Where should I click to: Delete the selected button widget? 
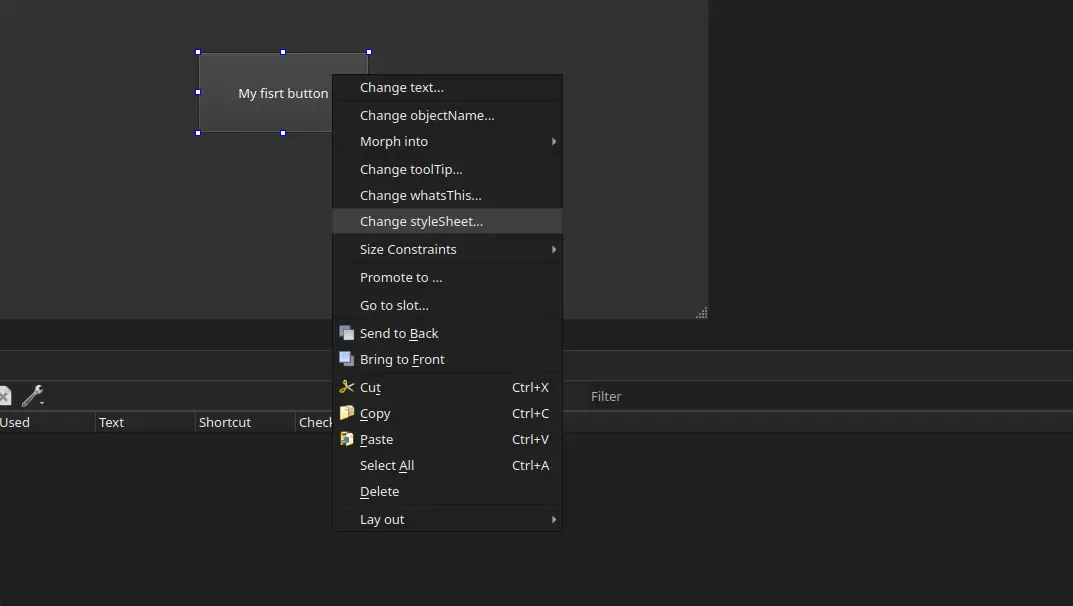[x=447, y=492]
